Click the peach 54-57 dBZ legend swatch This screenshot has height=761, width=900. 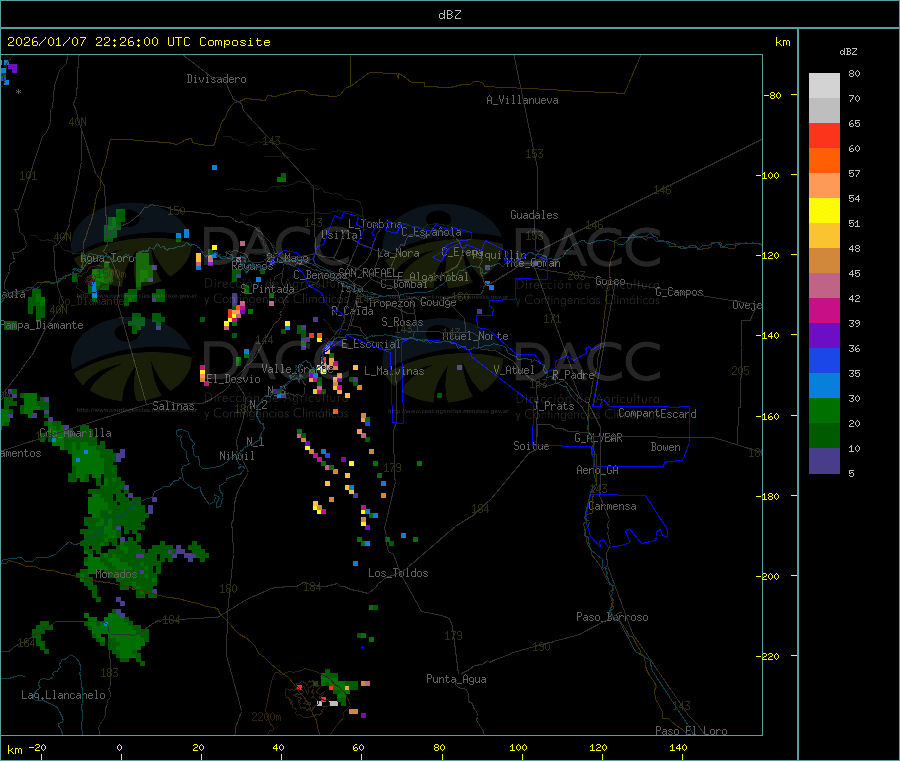point(824,186)
